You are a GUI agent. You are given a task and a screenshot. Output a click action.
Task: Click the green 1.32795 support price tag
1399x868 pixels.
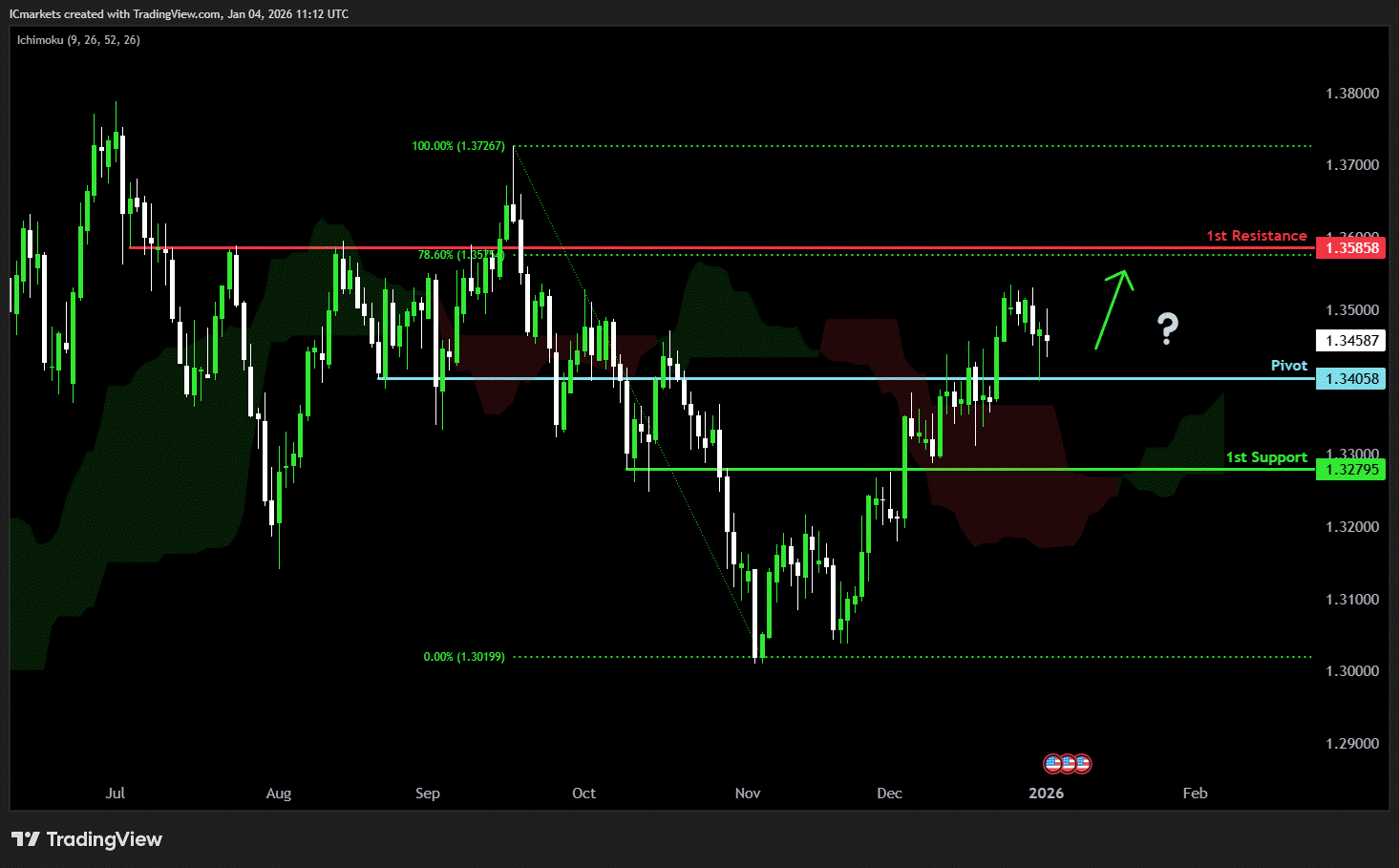(1349, 470)
